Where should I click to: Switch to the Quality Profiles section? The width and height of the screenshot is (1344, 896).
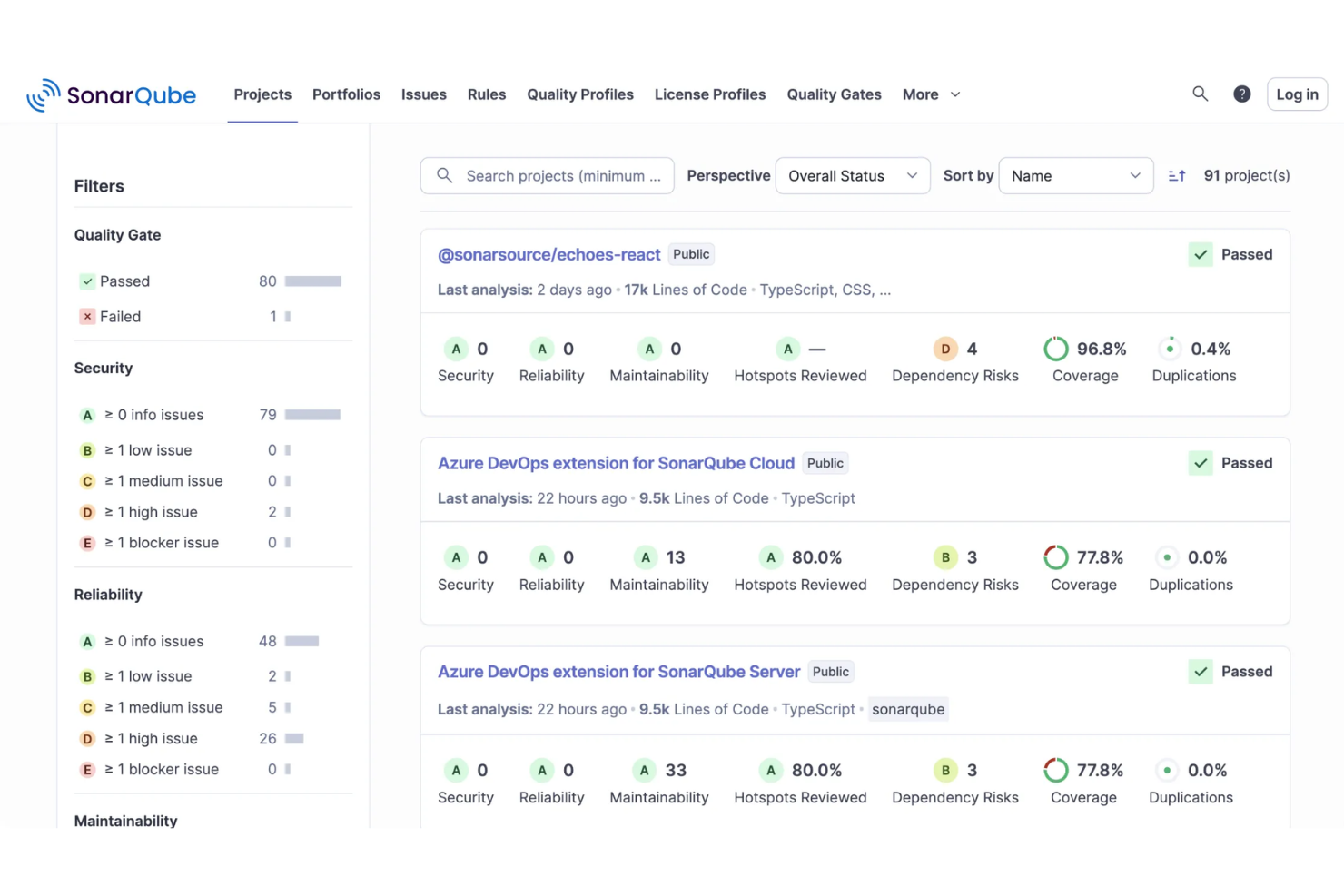pyautogui.click(x=580, y=94)
